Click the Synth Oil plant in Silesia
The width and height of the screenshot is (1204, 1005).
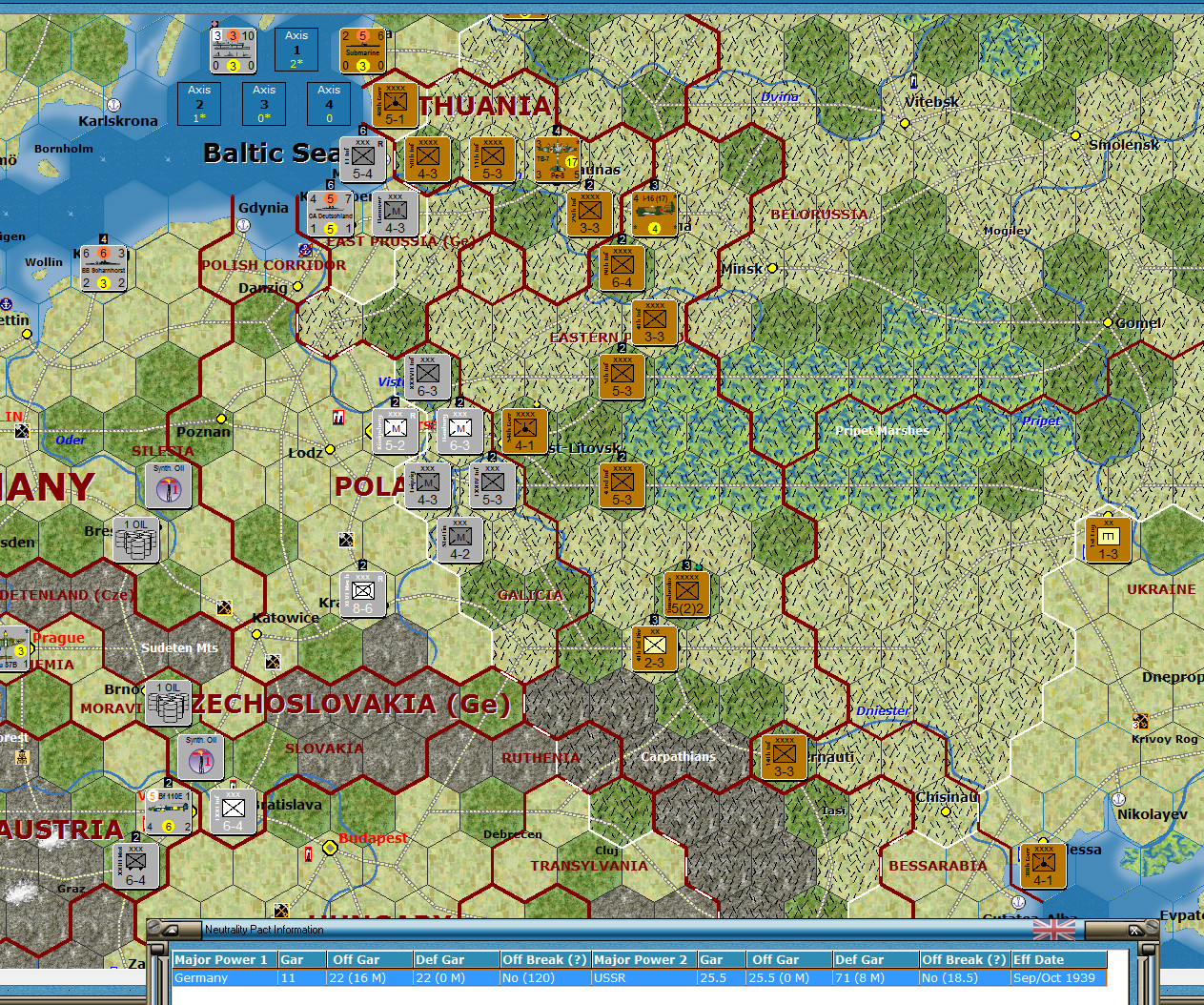pos(169,486)
